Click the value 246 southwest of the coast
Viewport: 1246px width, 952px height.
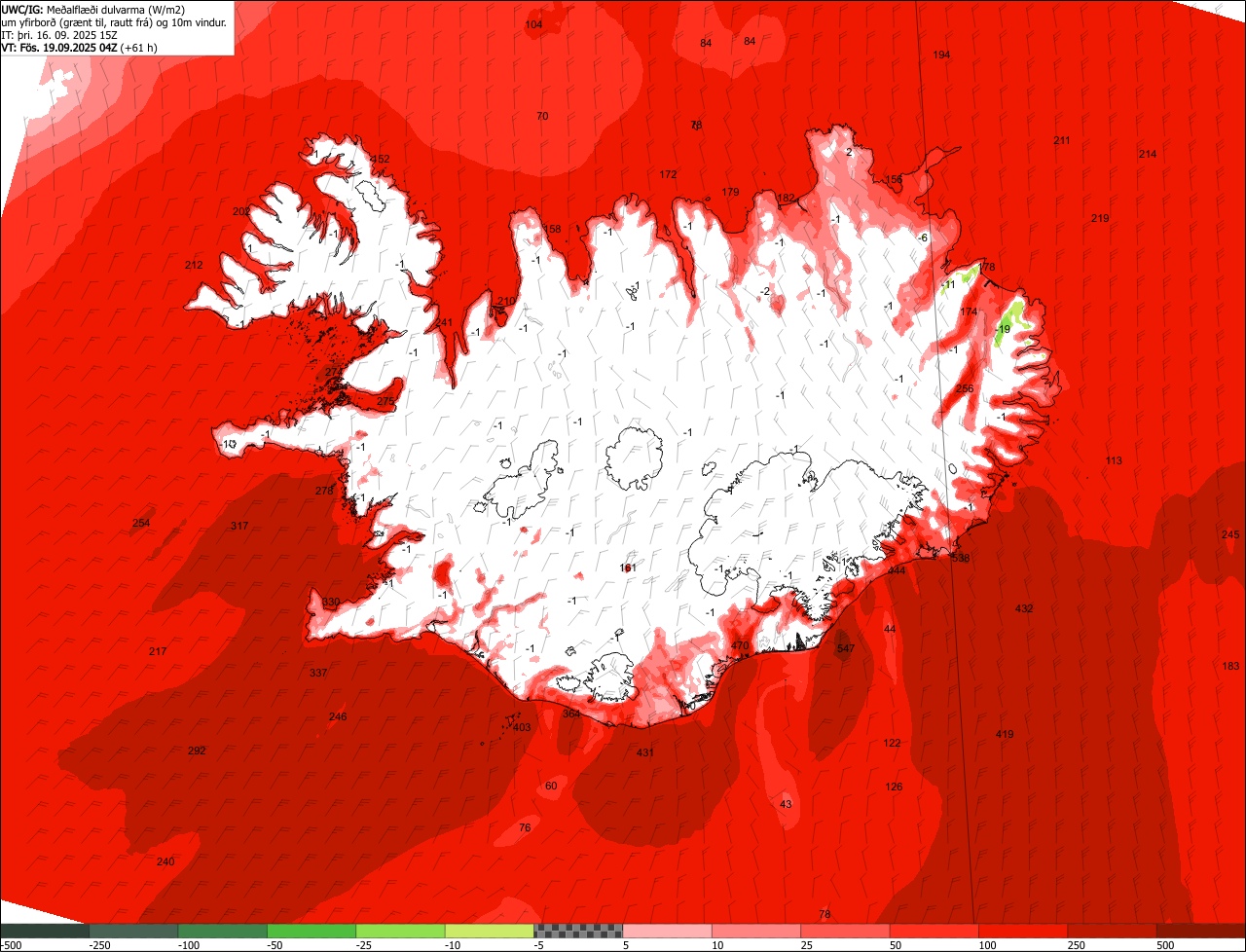338,716
